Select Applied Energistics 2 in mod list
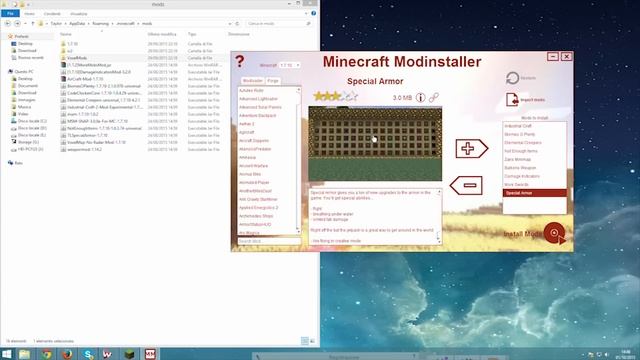The height and width of the screenshot is (360, 640). pos(258,208)
